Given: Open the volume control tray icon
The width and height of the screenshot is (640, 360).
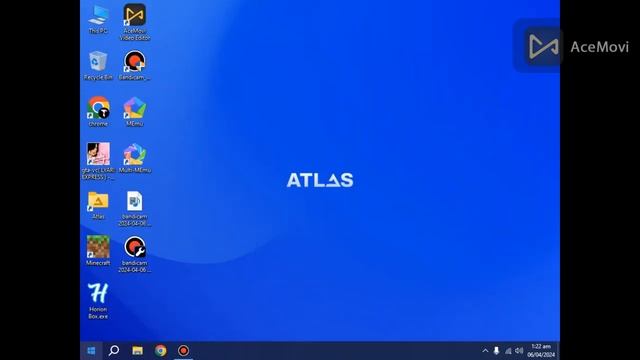Looking at the screenshot, I should (x=519, y=351).
